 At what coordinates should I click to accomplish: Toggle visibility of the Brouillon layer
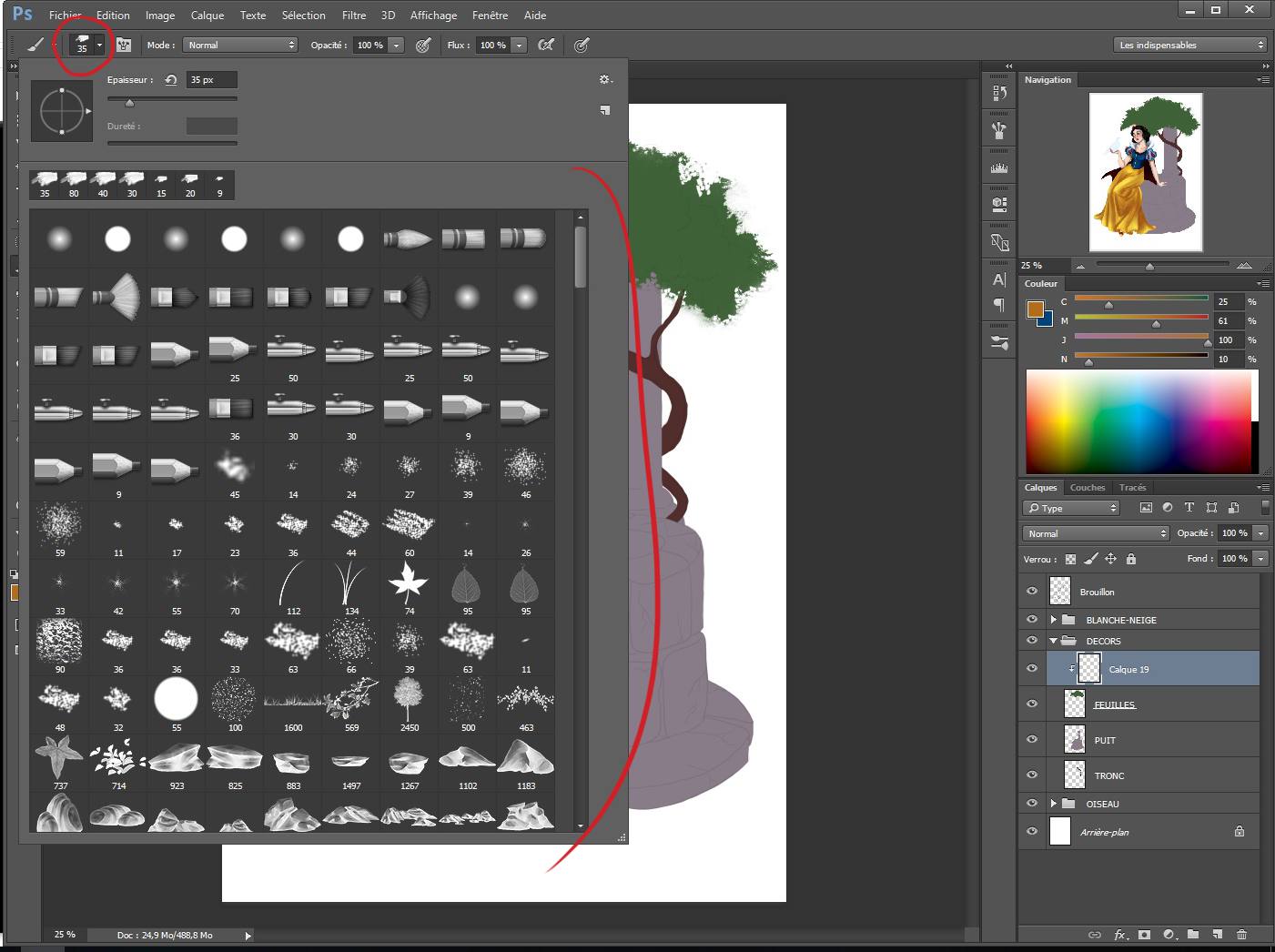coord(1032,591)
